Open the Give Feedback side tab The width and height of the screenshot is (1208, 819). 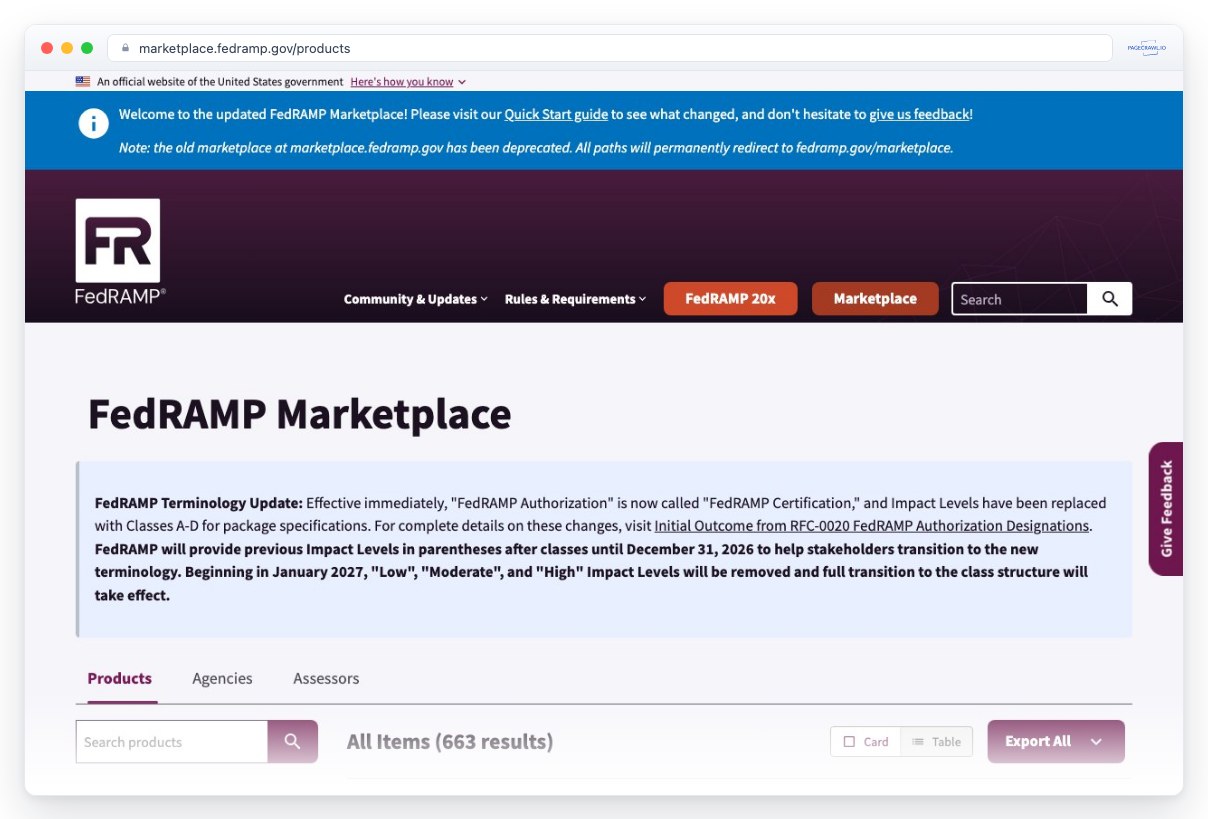(1166, 508)
